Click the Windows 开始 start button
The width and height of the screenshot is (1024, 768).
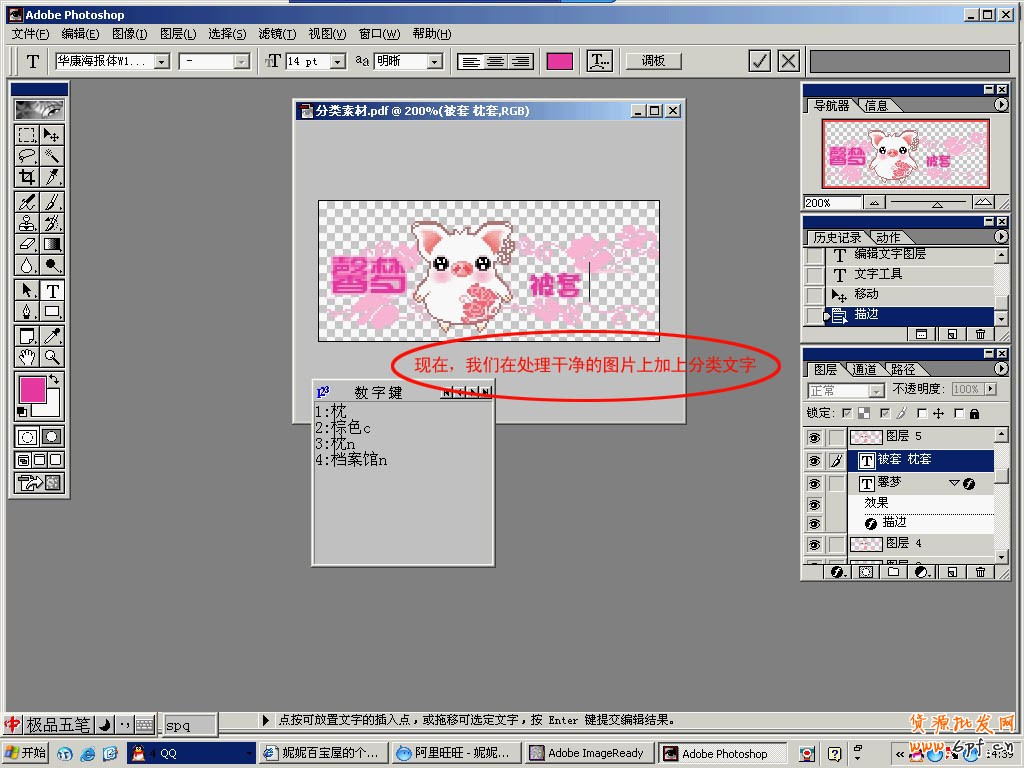[x=26, y=753]
